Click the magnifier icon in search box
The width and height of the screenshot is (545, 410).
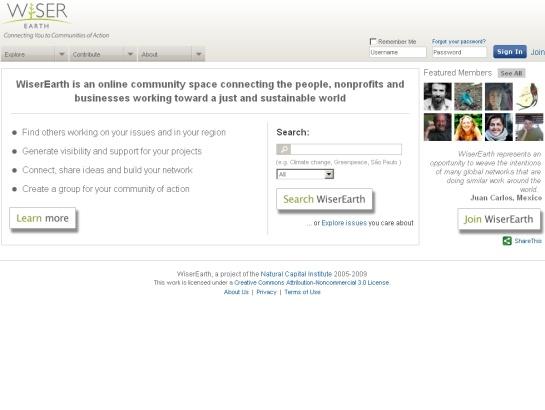(284, 149)
